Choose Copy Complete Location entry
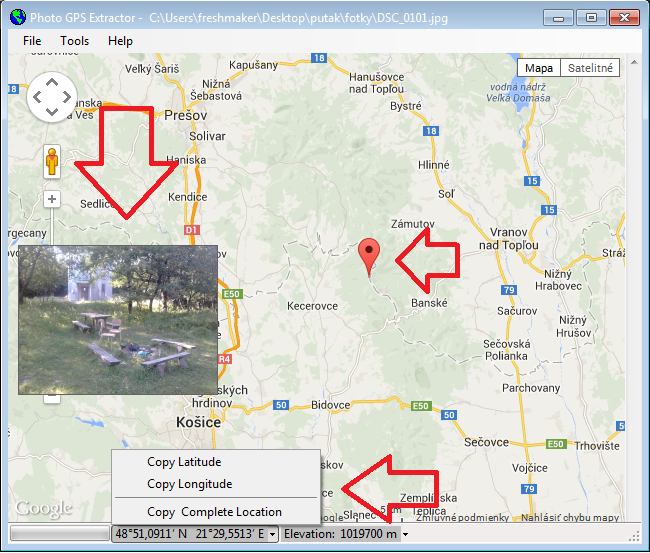This screenshot has height=553, width=650. pos(216,512)
